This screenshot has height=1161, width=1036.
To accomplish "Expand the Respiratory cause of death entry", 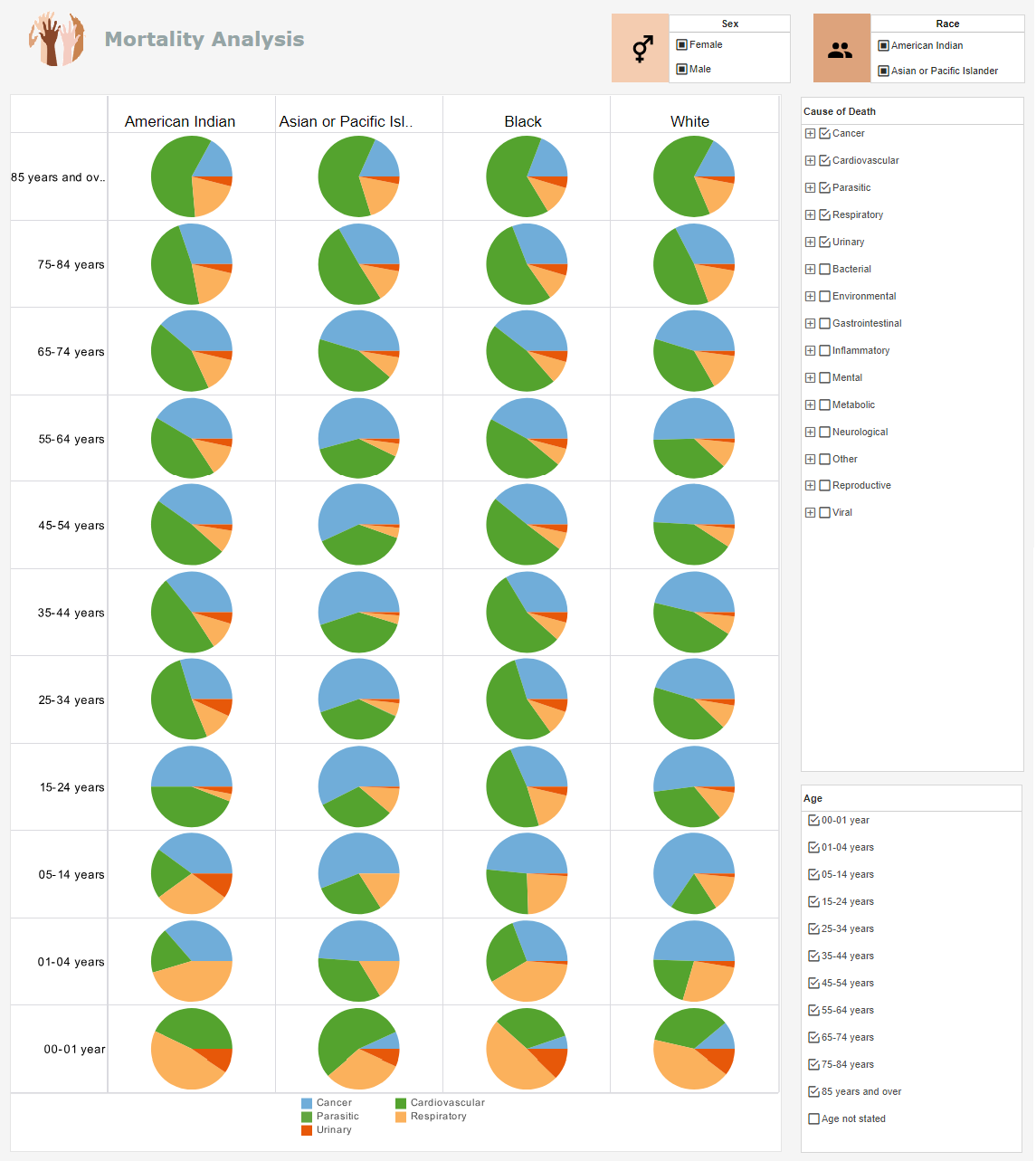I will click(x=810, y=214).
